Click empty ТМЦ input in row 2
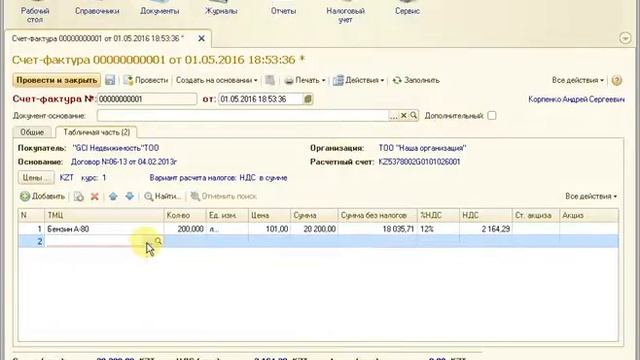Screen dimensions: 640x360 [100, 241]
